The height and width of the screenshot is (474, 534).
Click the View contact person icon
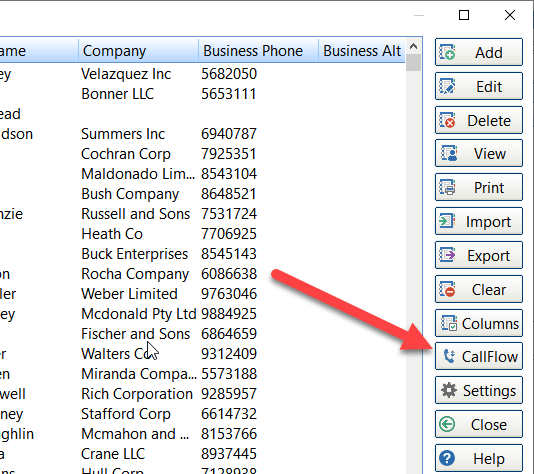click(449, 153)
